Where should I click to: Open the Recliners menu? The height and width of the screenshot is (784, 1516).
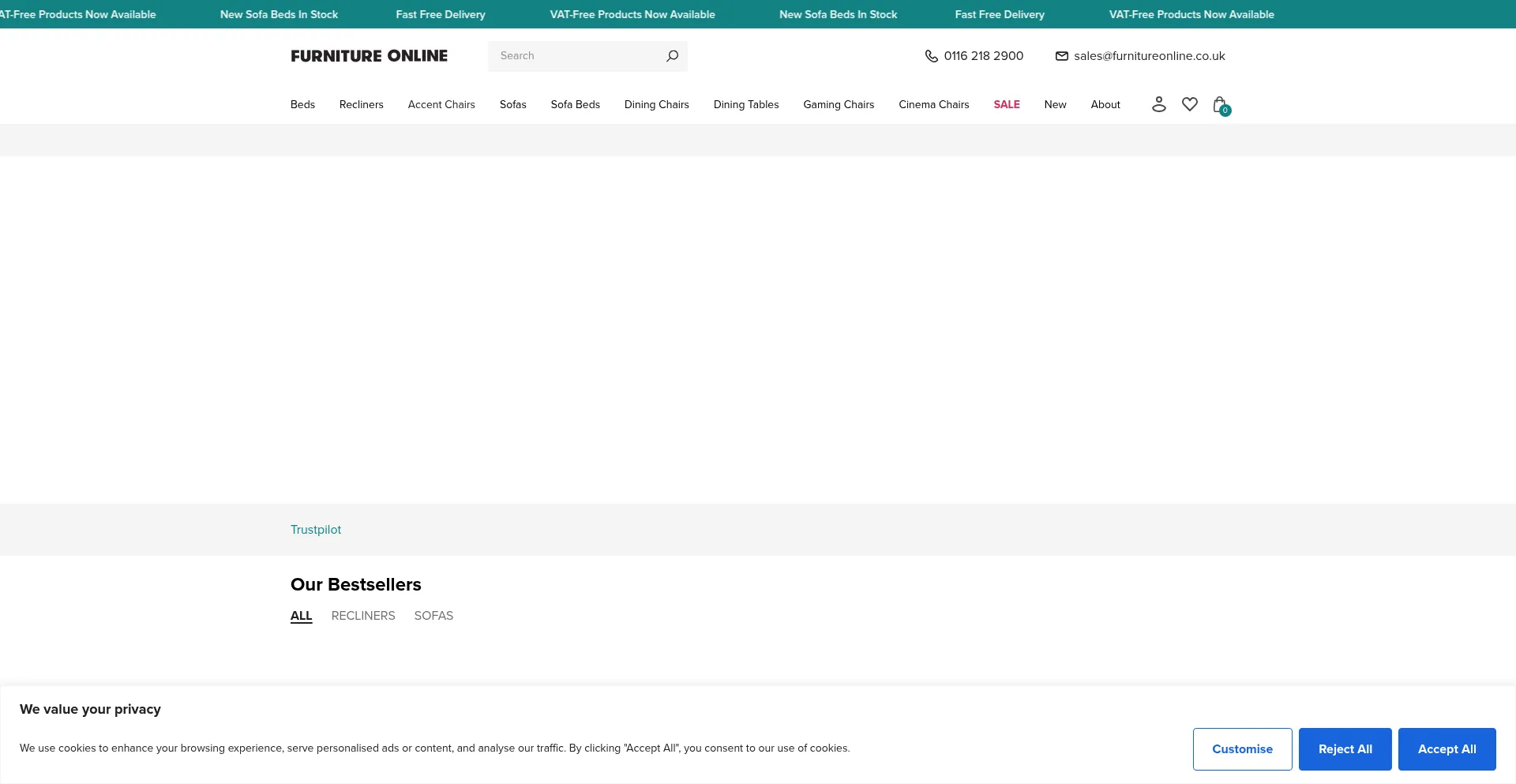point(361,104)
